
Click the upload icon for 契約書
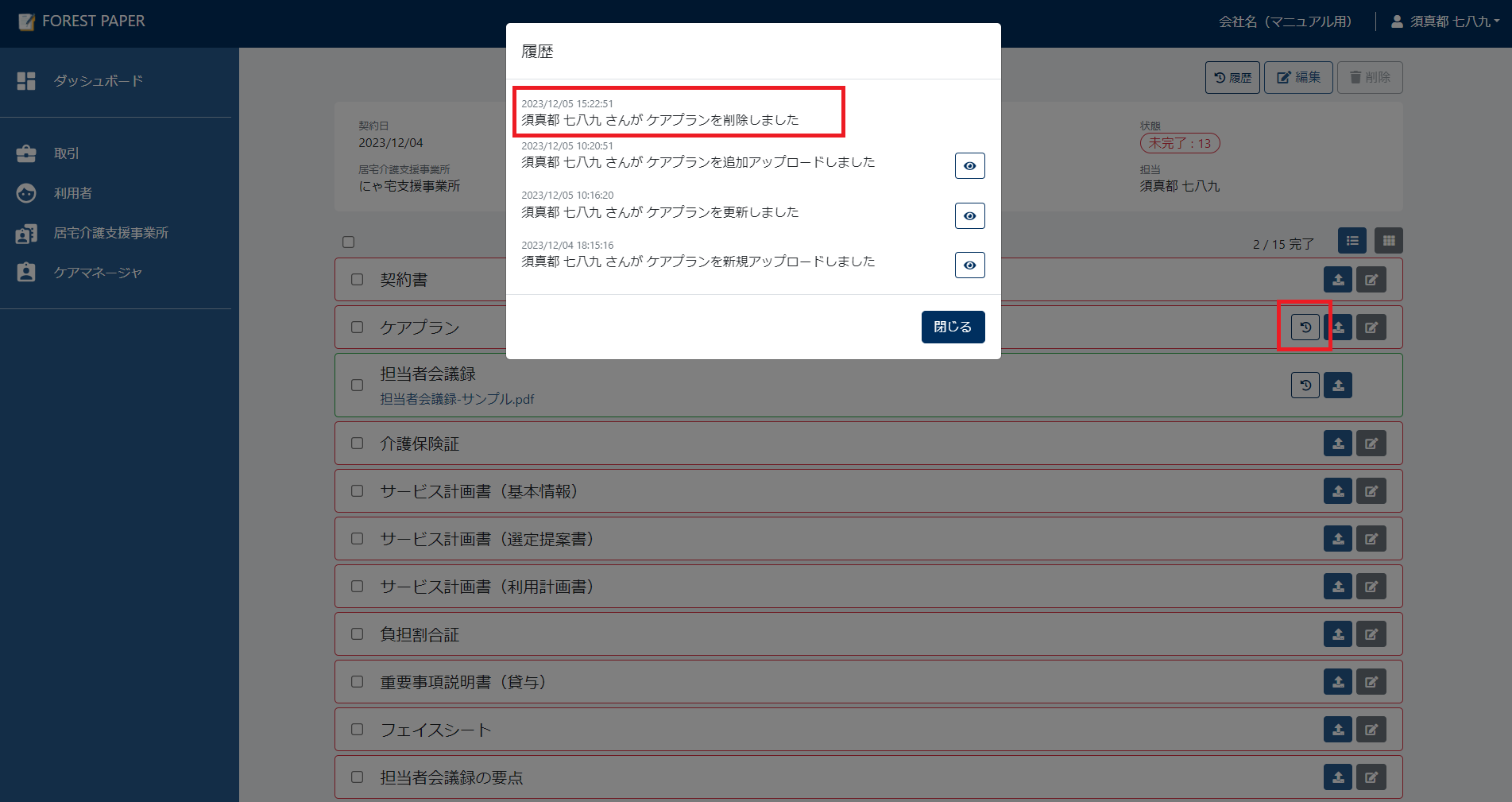1338,280
